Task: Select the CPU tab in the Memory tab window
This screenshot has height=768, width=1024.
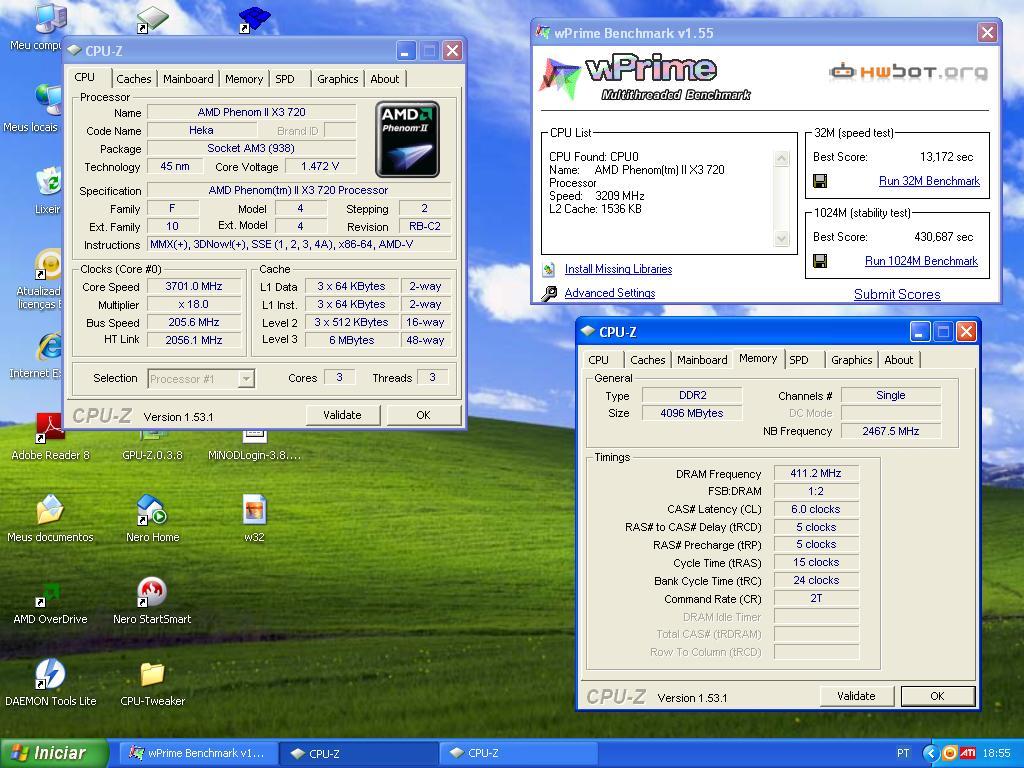Action: tap(598, 360)
